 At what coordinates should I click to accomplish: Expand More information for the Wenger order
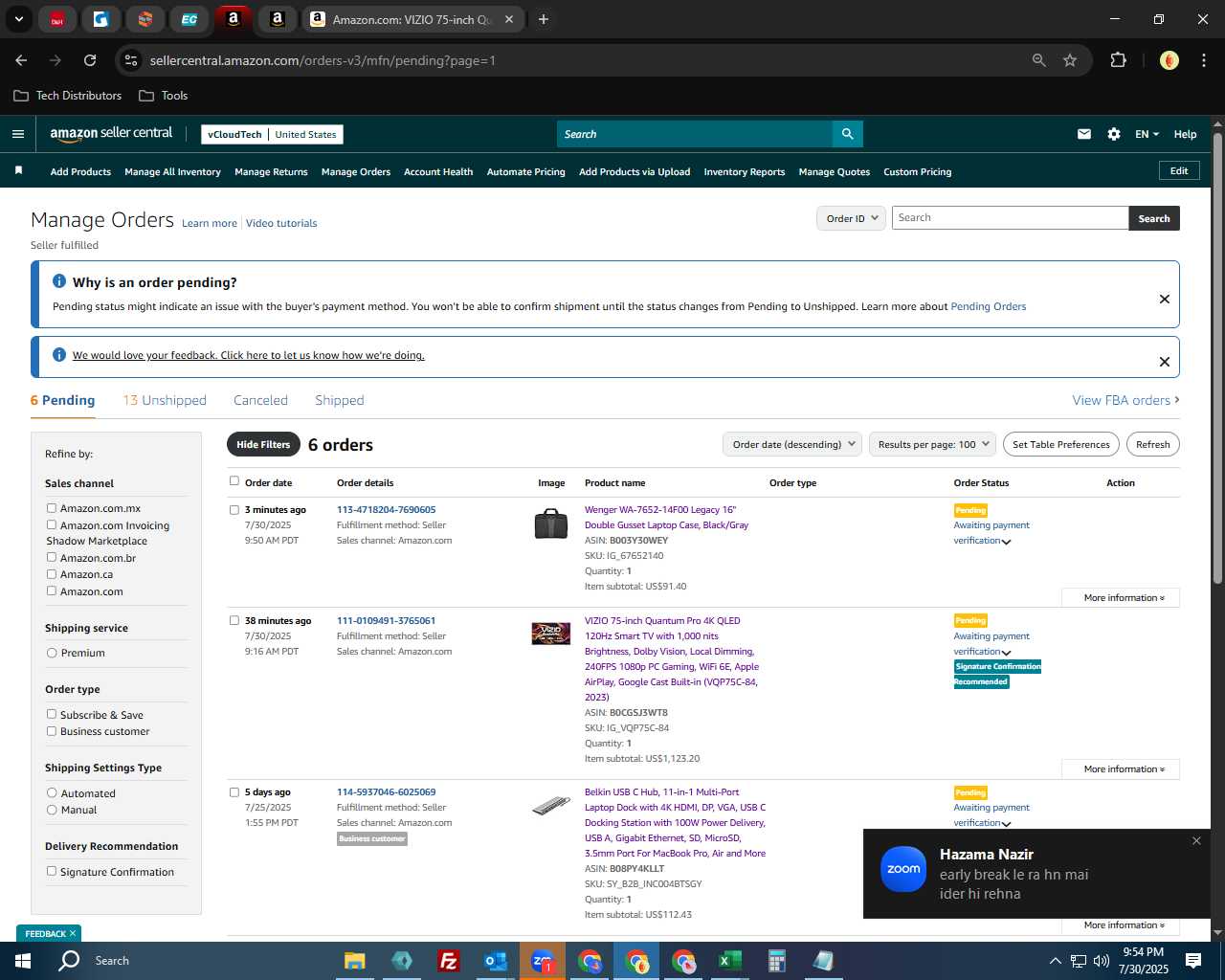[1121, 597]
